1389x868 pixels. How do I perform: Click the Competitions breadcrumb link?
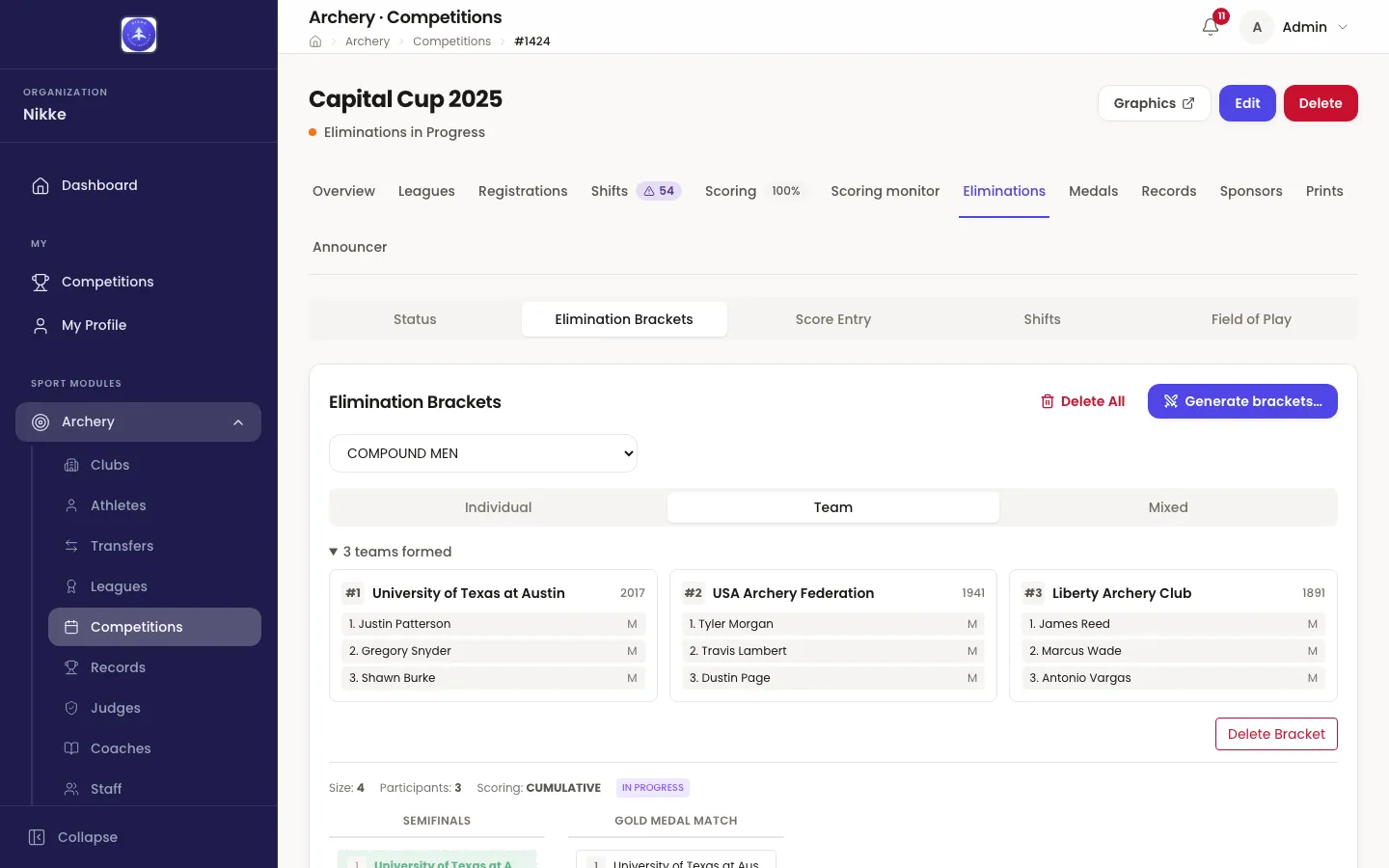point(451,41)
